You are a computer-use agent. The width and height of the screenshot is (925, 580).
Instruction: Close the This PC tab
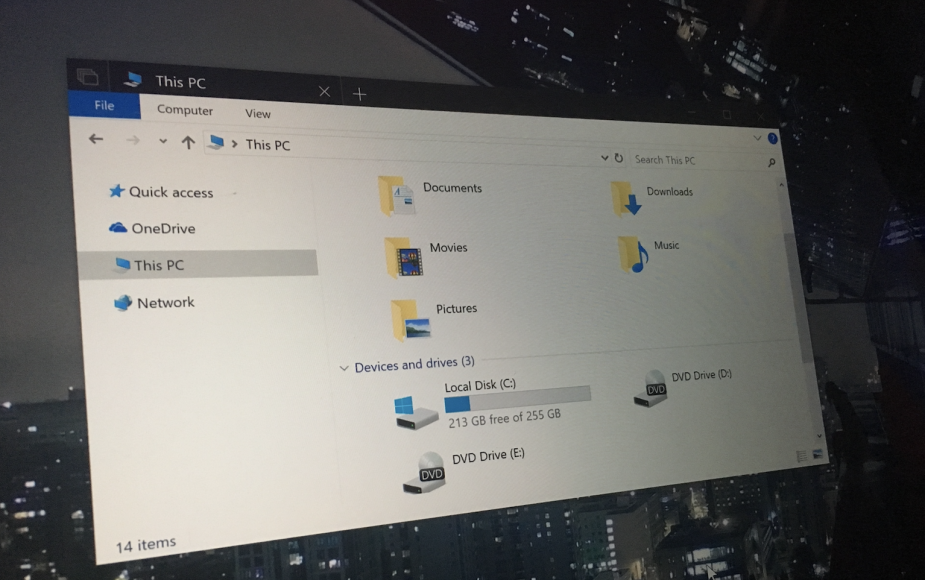point(324,91)
